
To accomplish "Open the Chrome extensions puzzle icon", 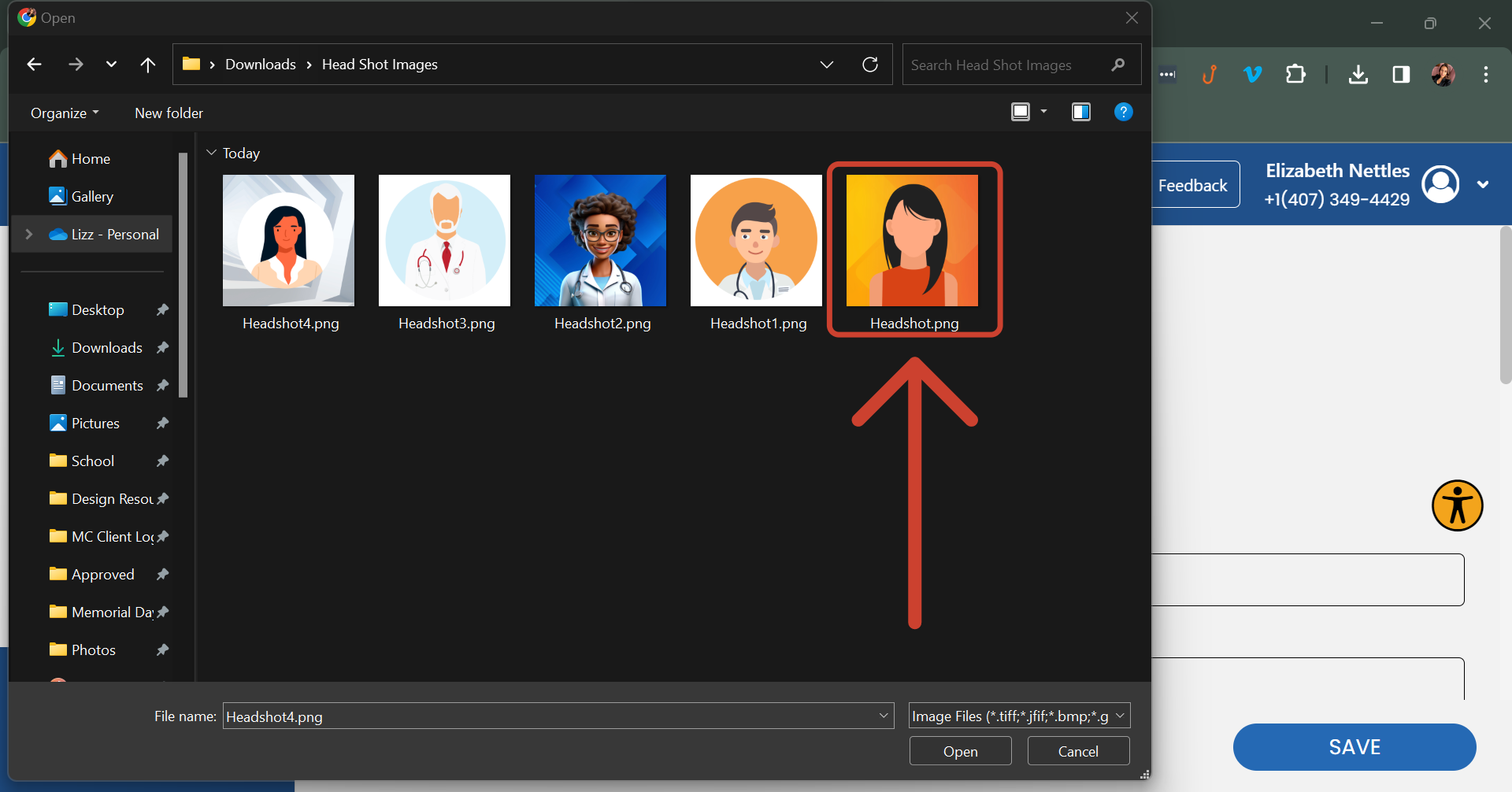I will tap(1295, 75).
